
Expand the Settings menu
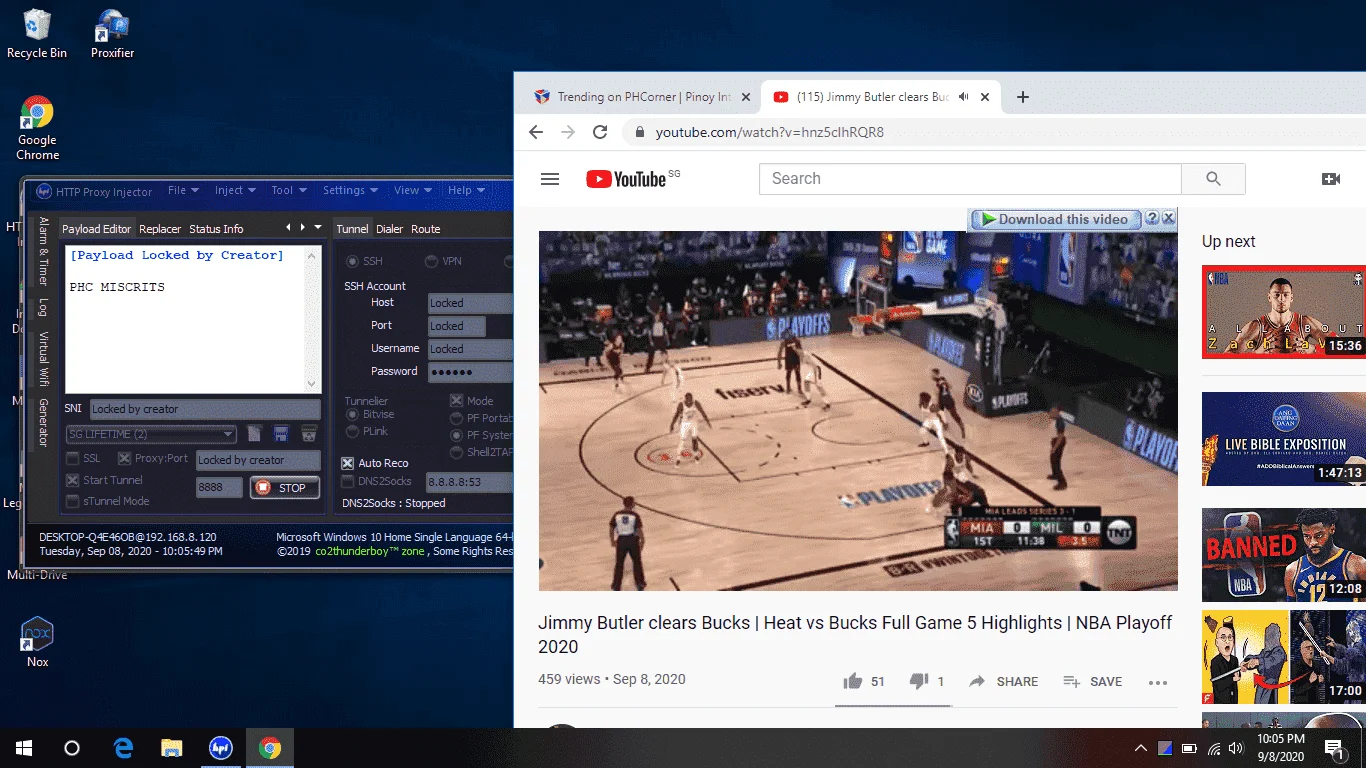tap(350, 190)
